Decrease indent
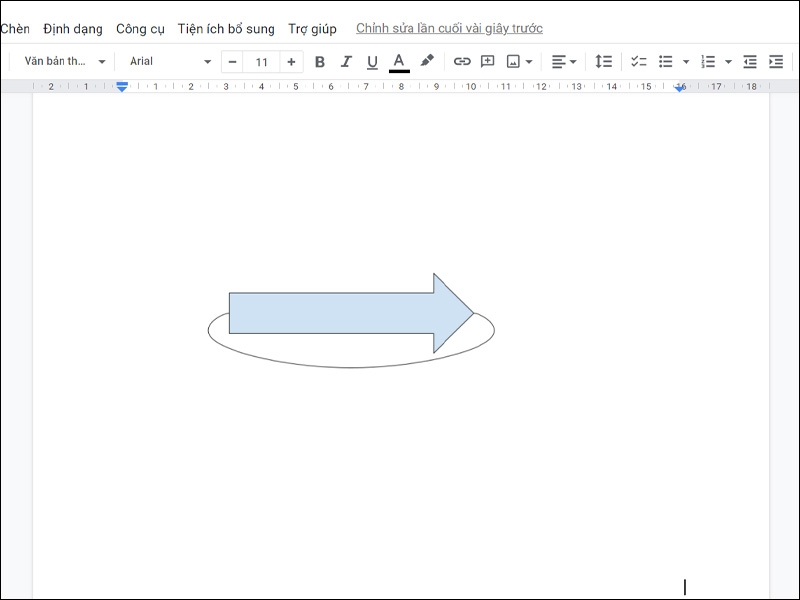 coord(750,62)
